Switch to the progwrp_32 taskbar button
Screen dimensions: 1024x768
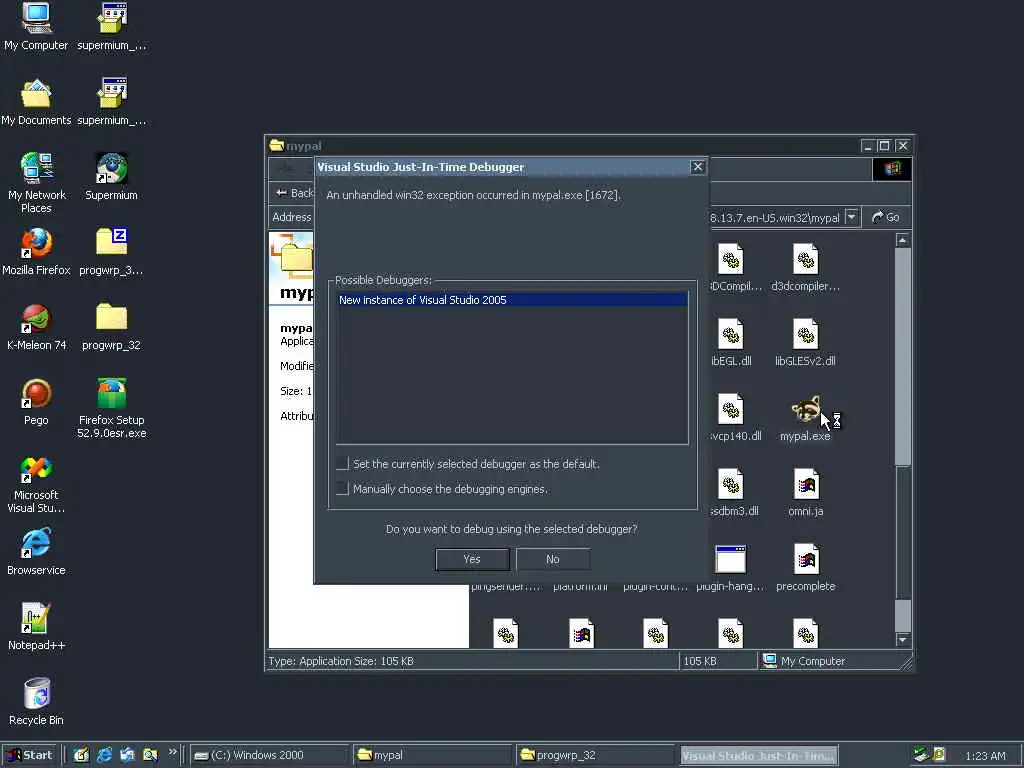pyautogui.click(x=595, y=755)
